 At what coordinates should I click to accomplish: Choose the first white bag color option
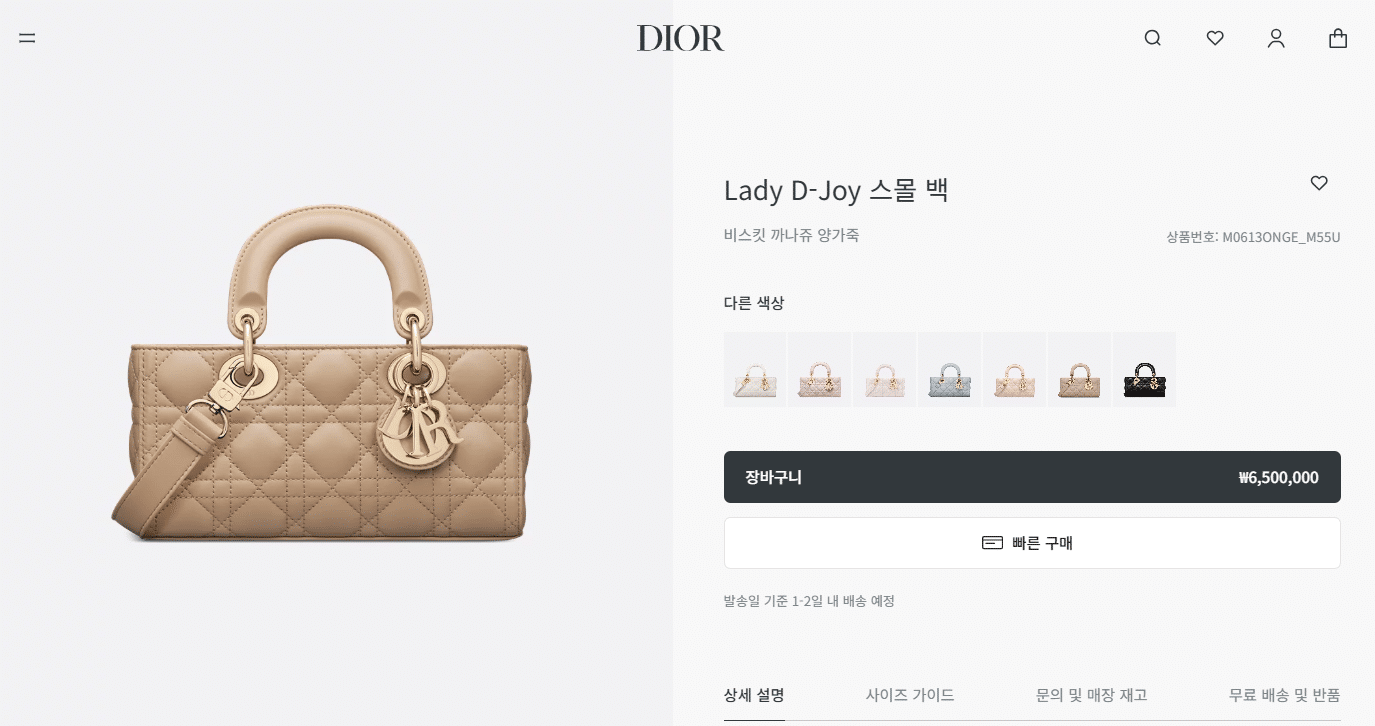click(x=755, y=370)
